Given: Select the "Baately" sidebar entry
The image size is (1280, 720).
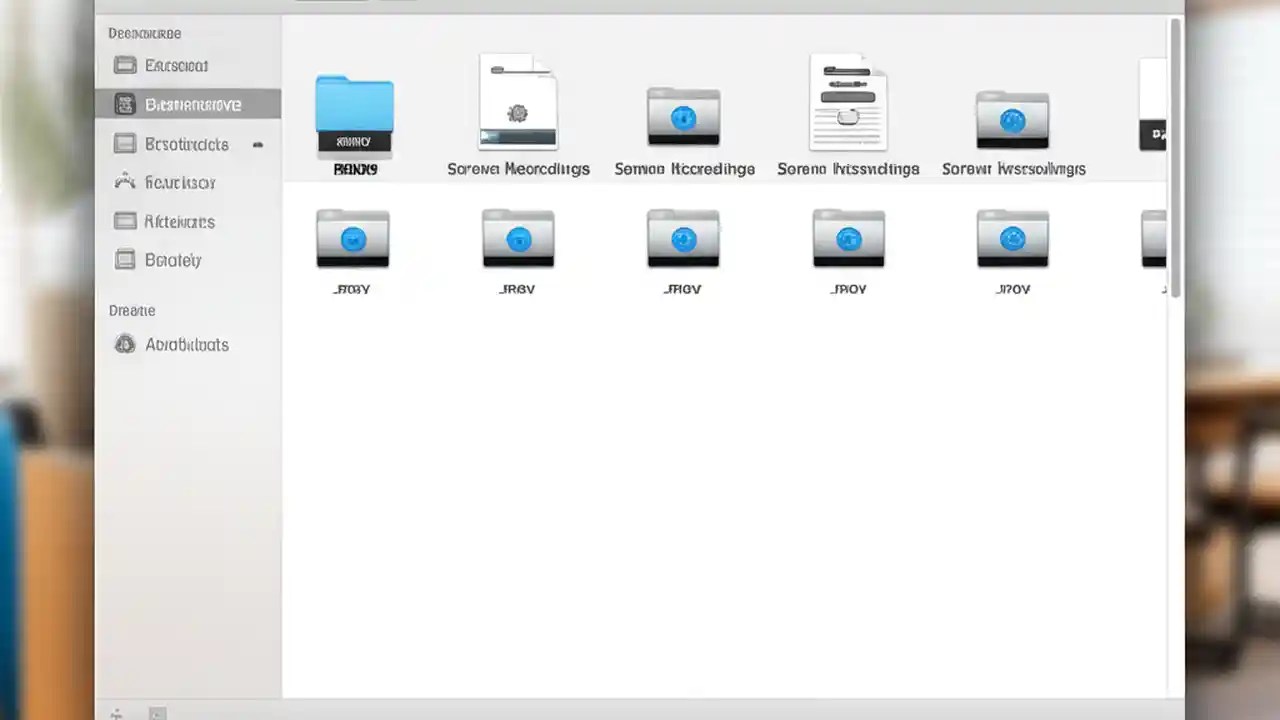Looking at the screenshot, I should pyautogui.click(x=173, y=260).
